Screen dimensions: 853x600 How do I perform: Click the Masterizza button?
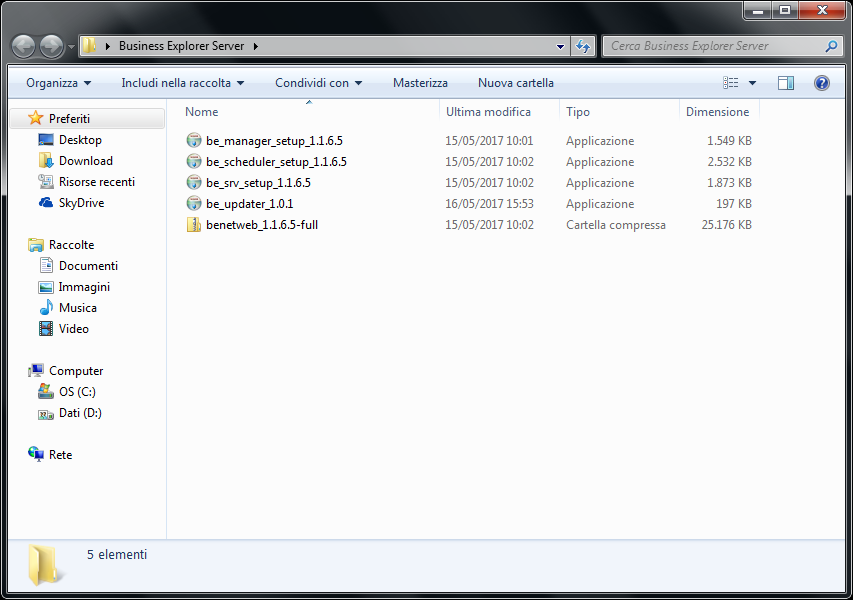pos(420,83)
